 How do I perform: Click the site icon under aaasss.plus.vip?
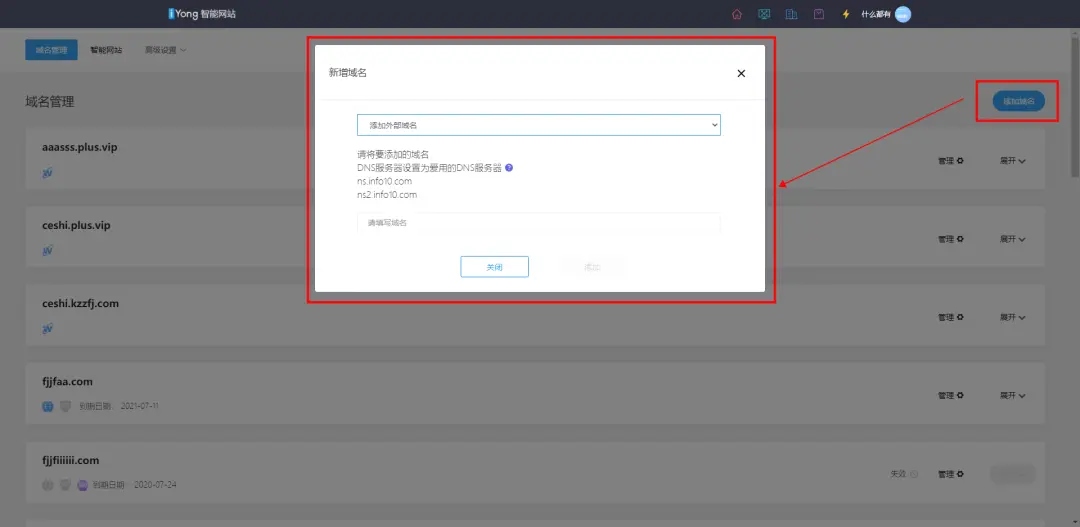click(48, 173)
